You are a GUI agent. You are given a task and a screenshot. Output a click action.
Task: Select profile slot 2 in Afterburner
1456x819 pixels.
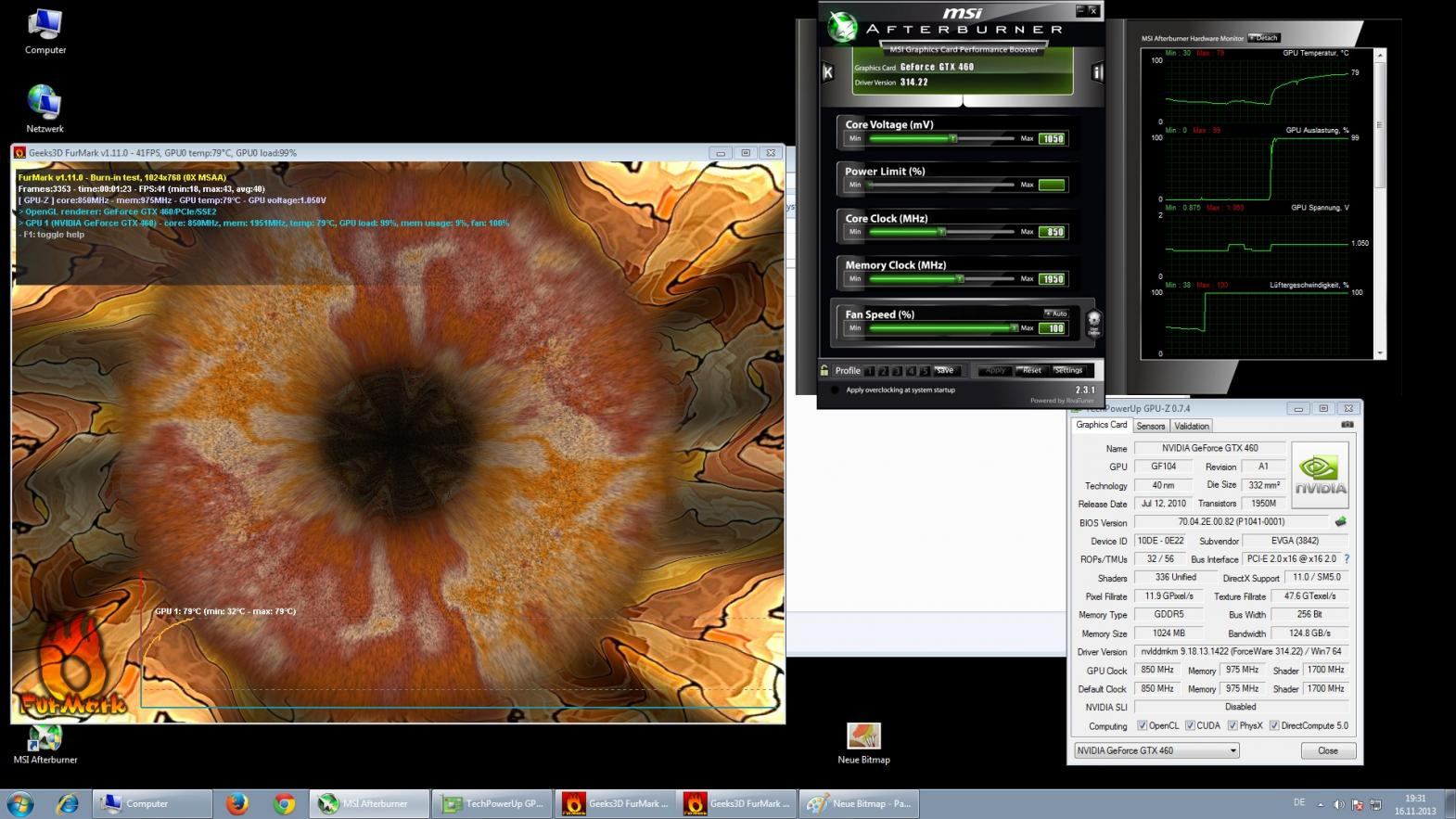(x=884, y=371)
